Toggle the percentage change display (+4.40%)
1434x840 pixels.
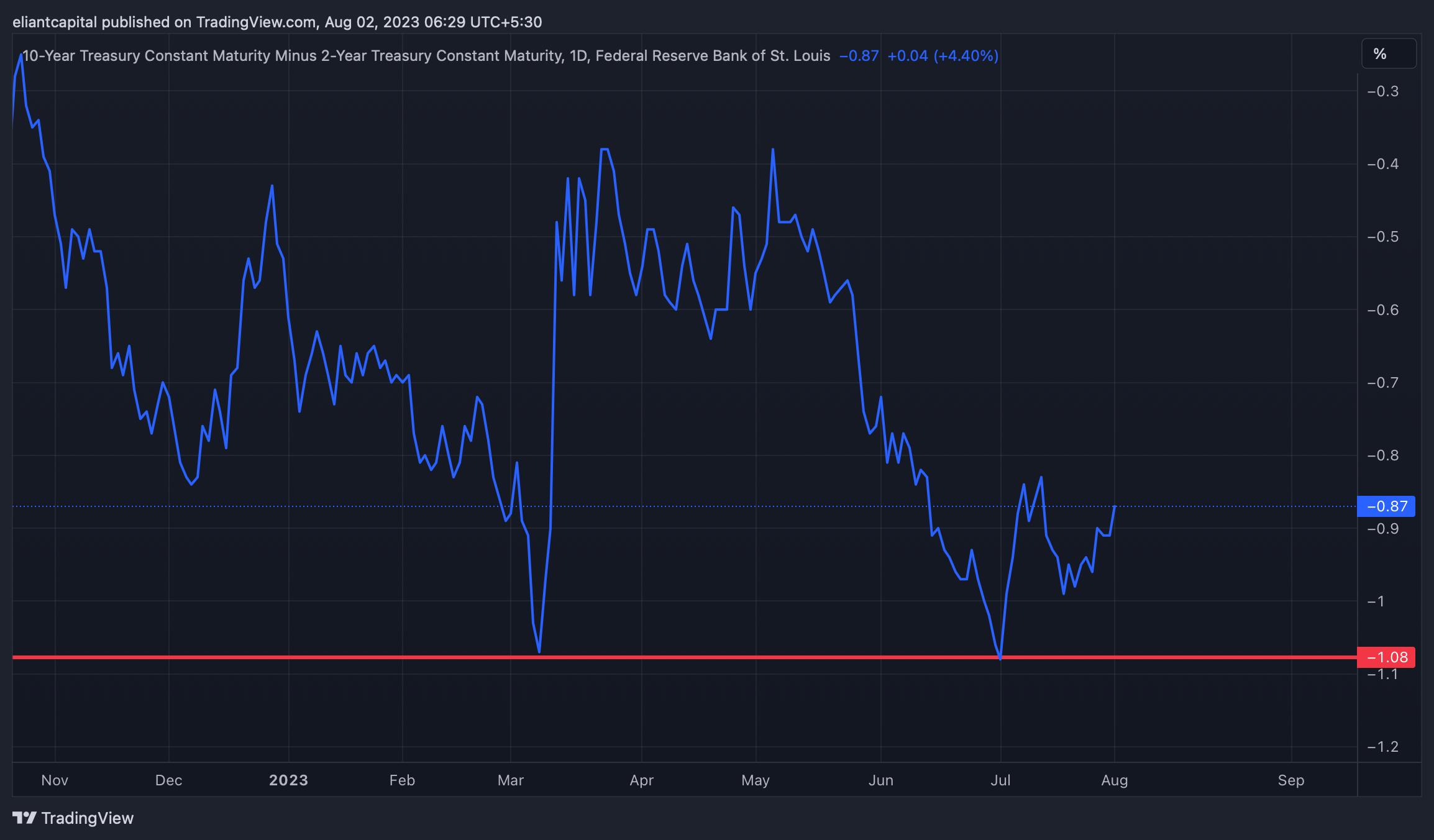966,55
